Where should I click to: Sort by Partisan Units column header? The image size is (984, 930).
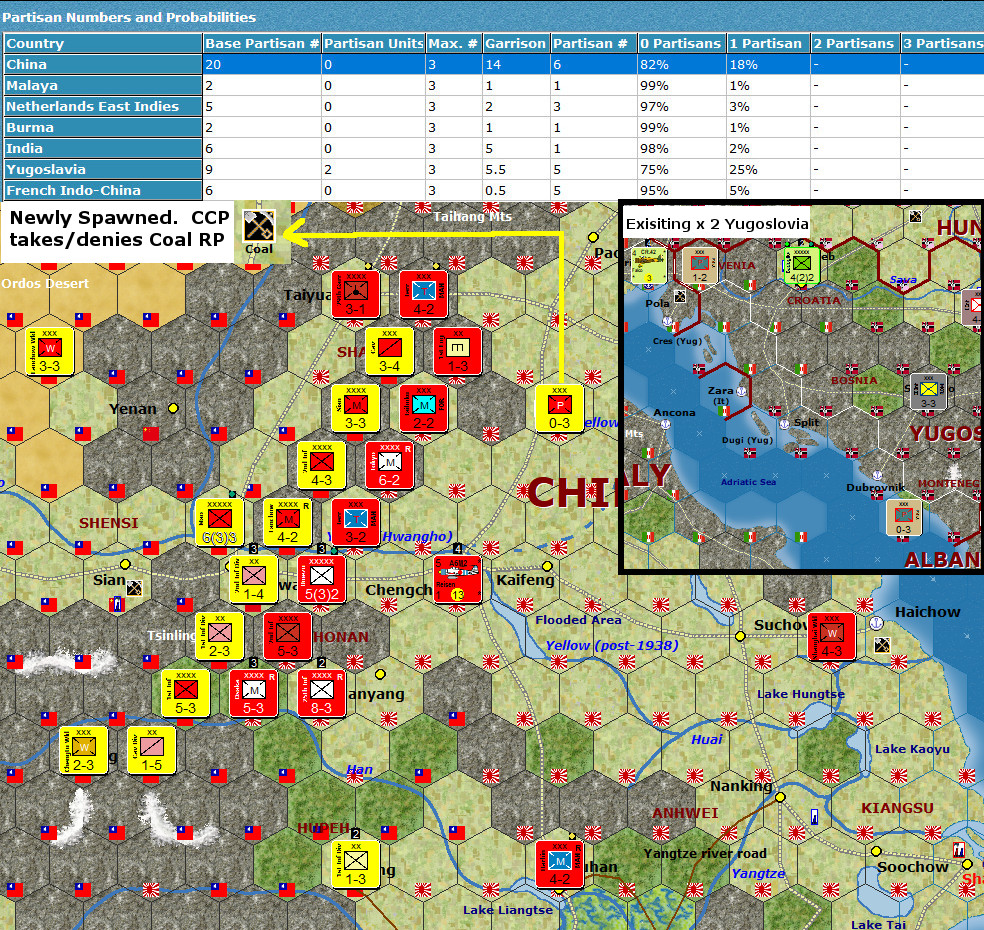373,43
